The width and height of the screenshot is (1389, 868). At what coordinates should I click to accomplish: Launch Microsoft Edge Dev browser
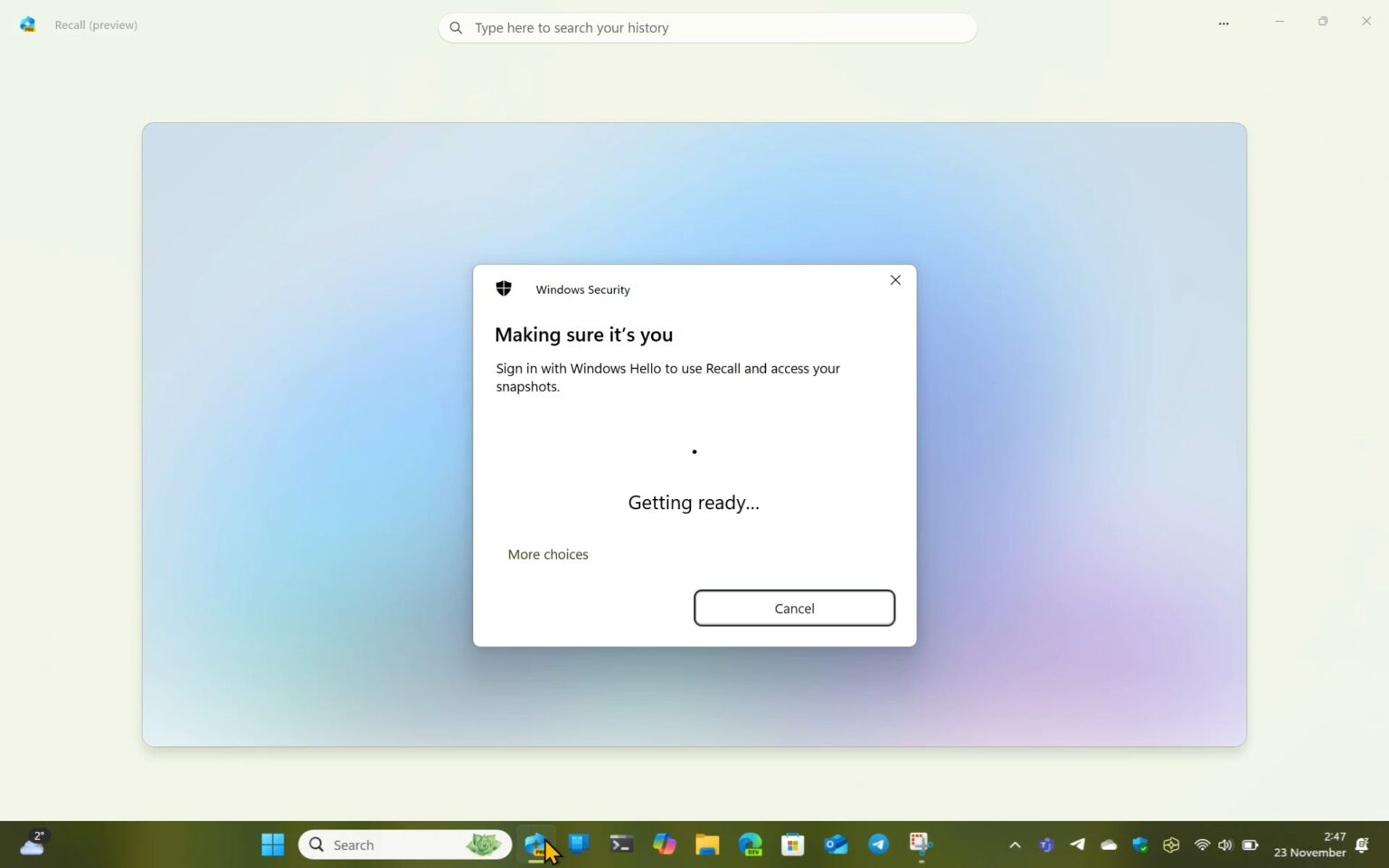750,844
